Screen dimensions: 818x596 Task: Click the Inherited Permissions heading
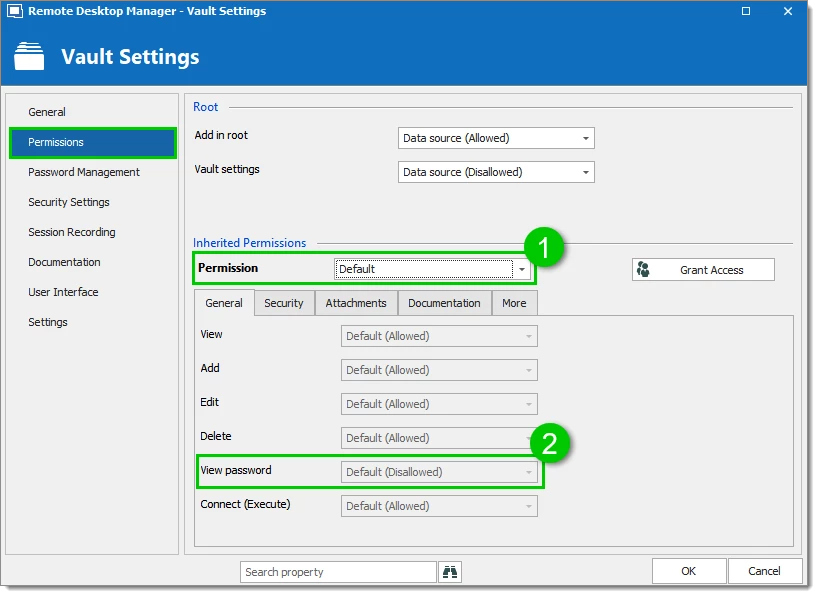click(249, 243)
